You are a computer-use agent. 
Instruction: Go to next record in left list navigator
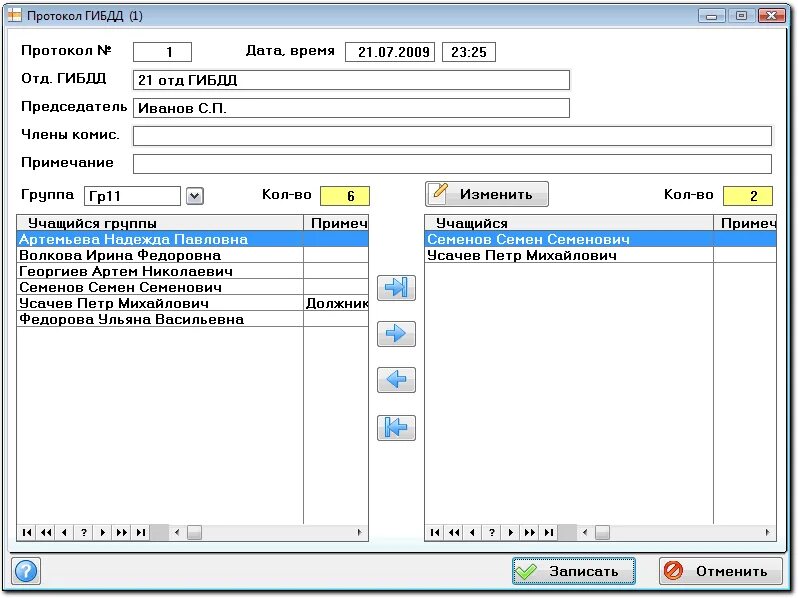pos(102,532)
